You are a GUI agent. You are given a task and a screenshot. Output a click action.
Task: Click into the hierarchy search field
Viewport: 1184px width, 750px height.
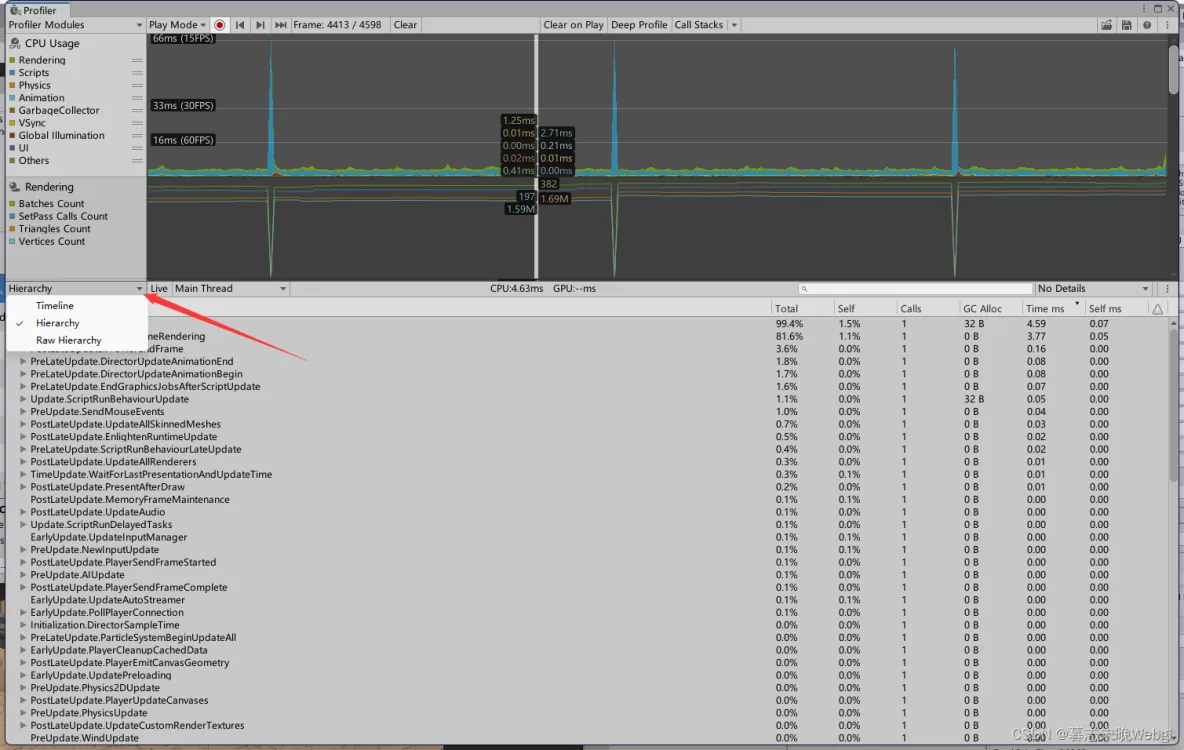[x=915, y=289]
